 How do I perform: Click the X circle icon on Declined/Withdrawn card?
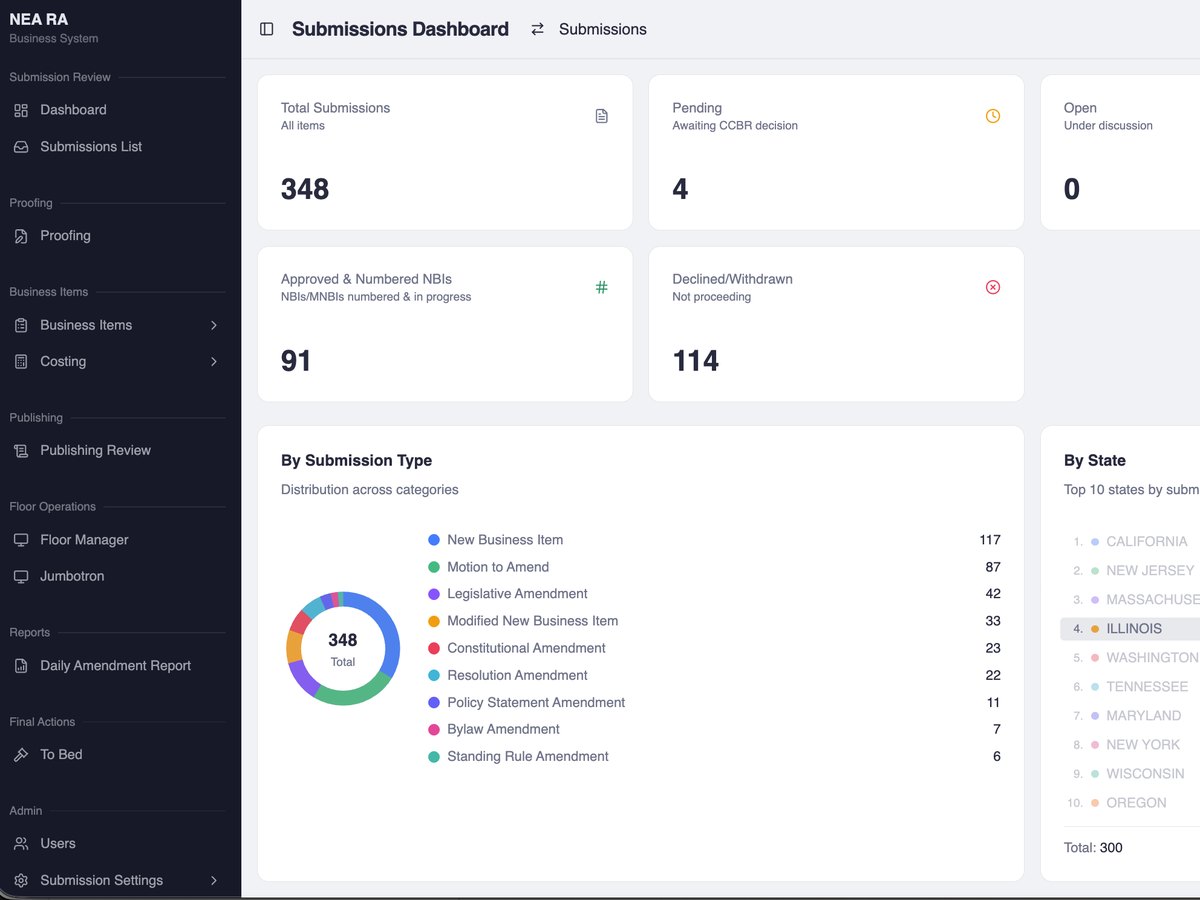tap(993, 287)
